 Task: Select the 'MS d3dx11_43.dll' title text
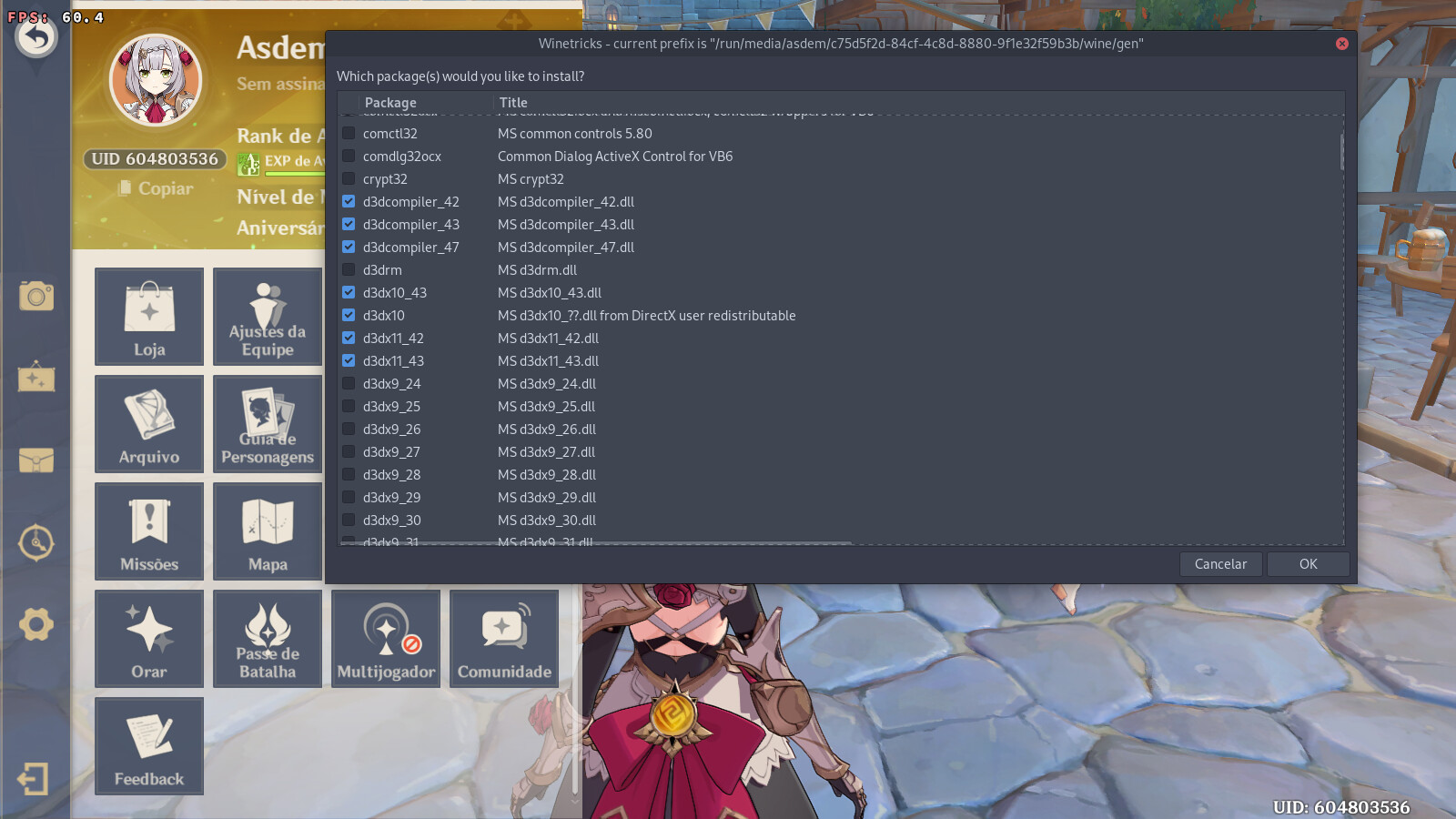(548, 361)
